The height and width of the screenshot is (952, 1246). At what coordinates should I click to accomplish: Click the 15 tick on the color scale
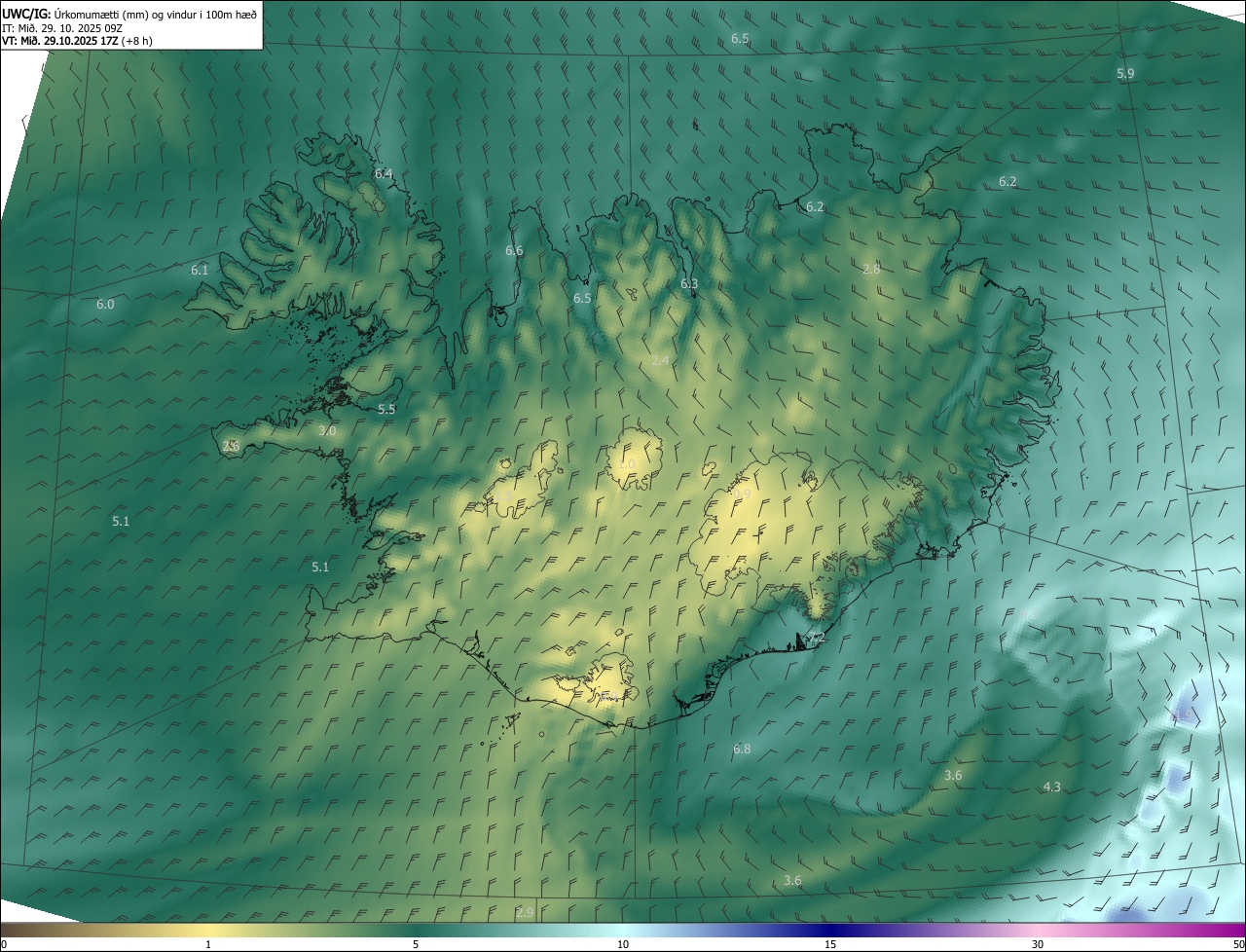830,945
